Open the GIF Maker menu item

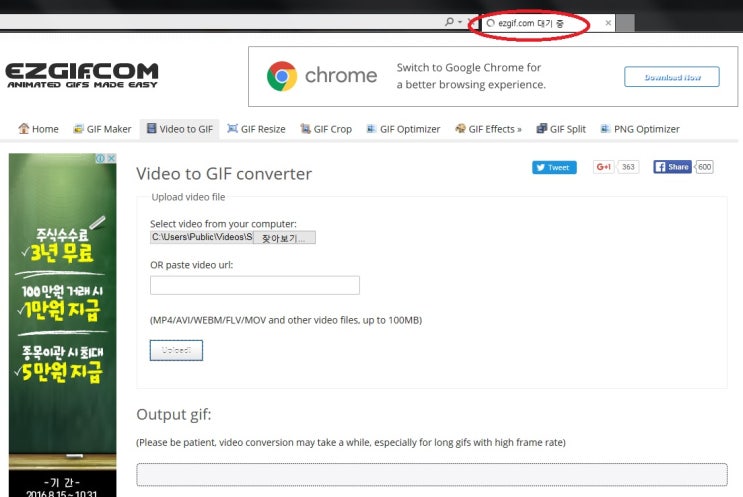(x=102, y=129)
